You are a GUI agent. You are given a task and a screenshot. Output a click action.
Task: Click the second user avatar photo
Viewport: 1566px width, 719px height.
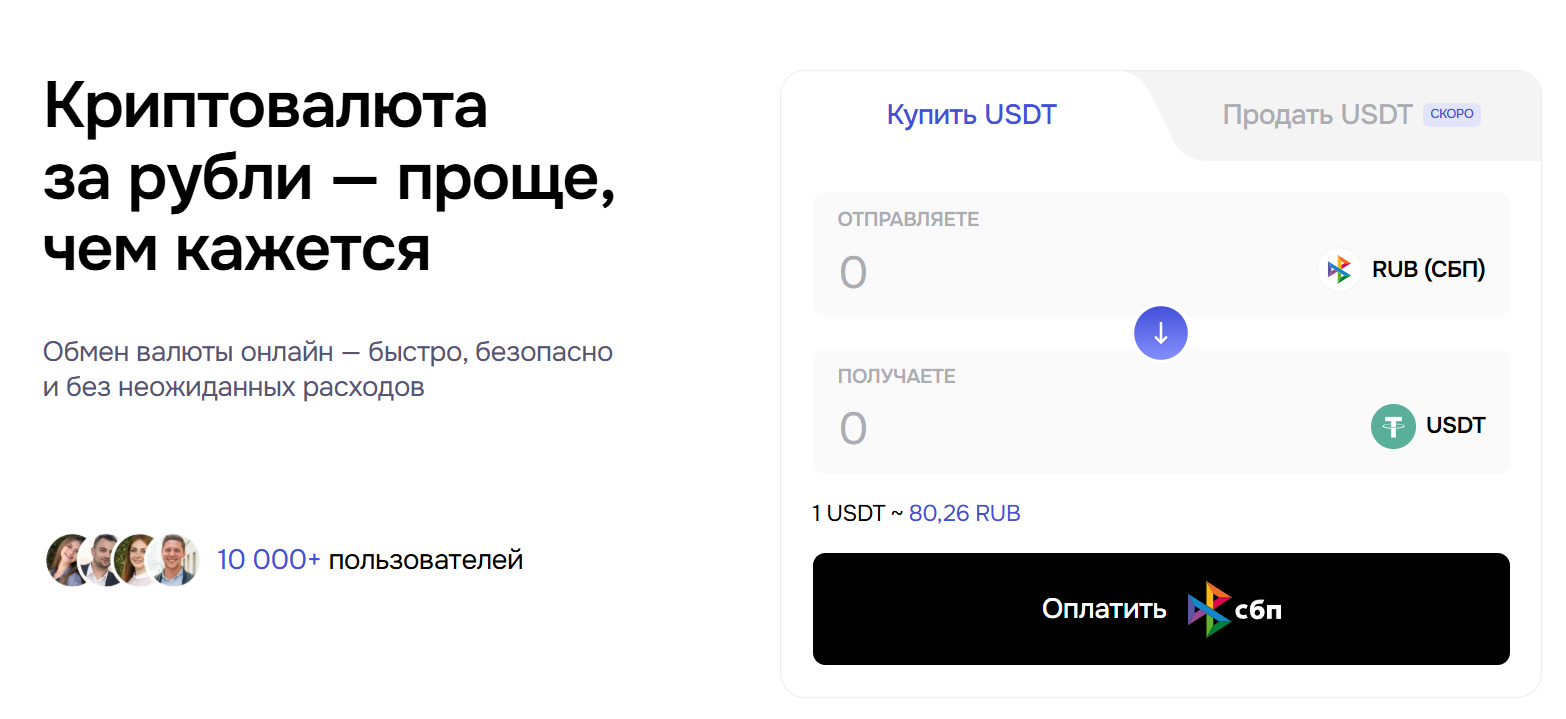(103, 560)
